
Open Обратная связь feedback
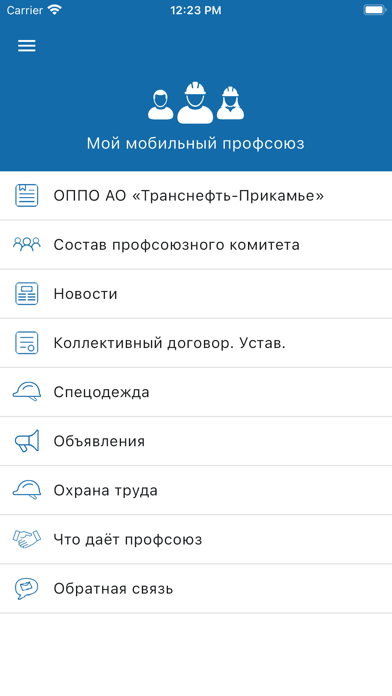(x=196, y=589)
